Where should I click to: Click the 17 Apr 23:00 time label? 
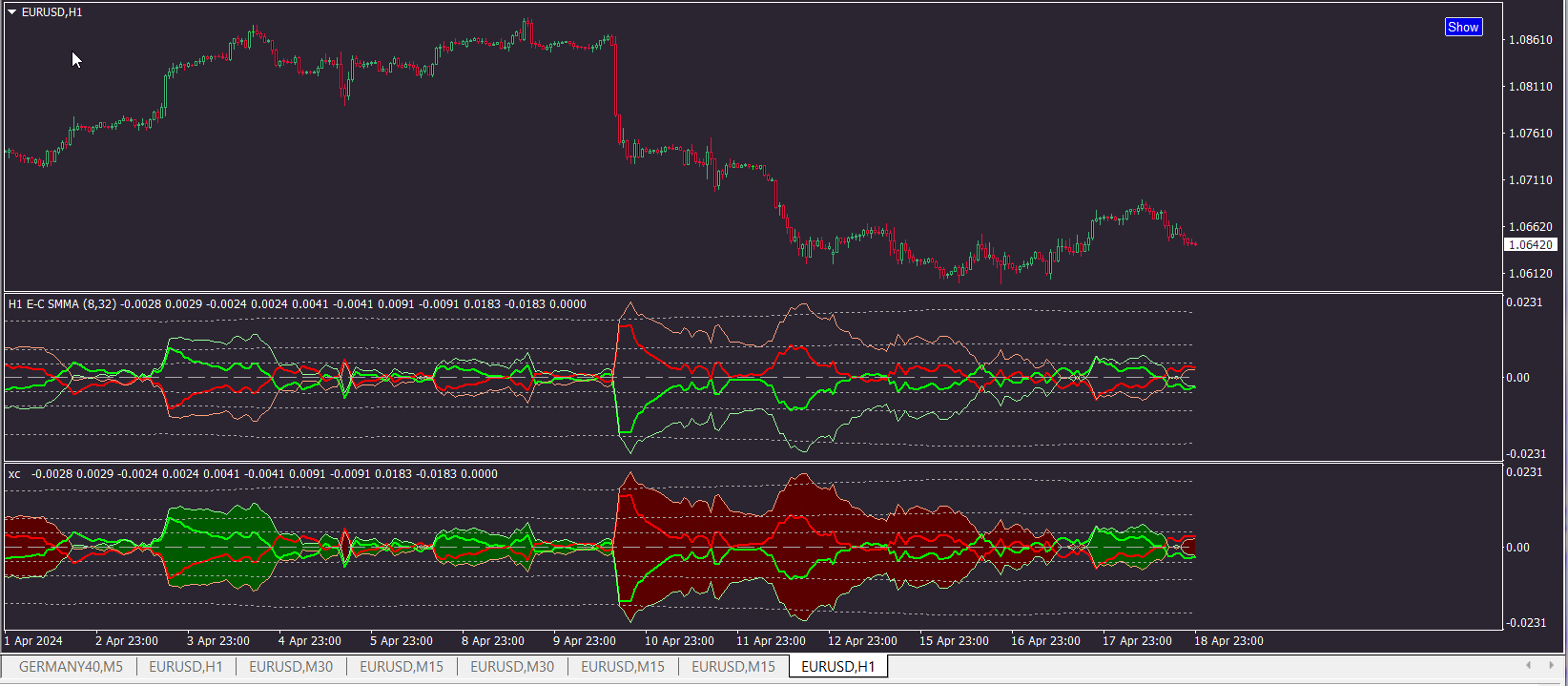[1137, 641]
